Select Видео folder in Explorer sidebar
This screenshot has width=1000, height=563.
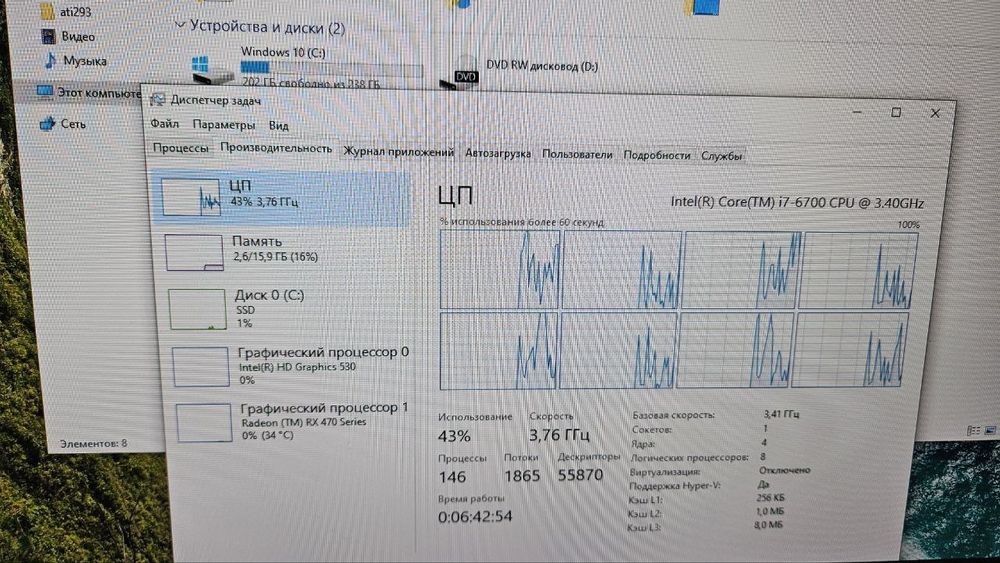(68, 36)
